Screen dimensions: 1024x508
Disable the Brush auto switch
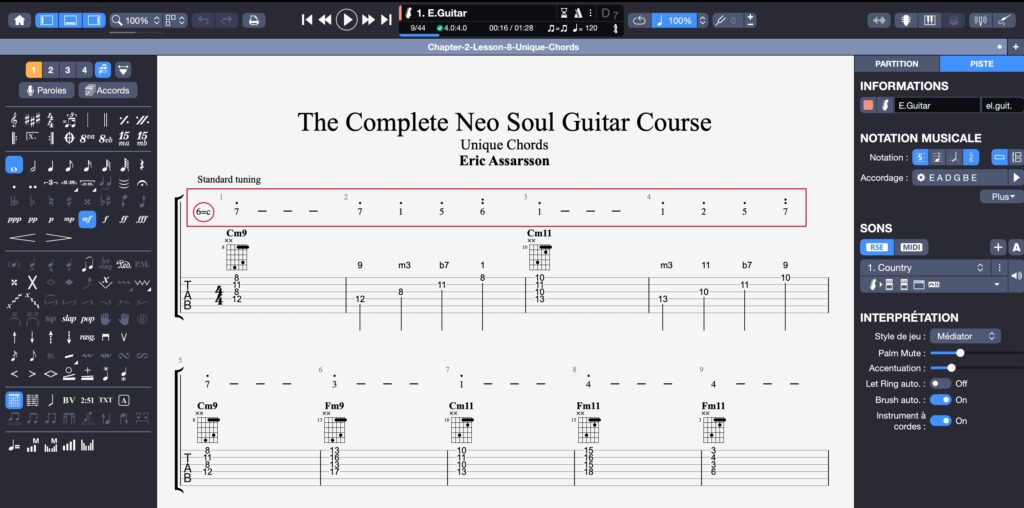[940, 402]
